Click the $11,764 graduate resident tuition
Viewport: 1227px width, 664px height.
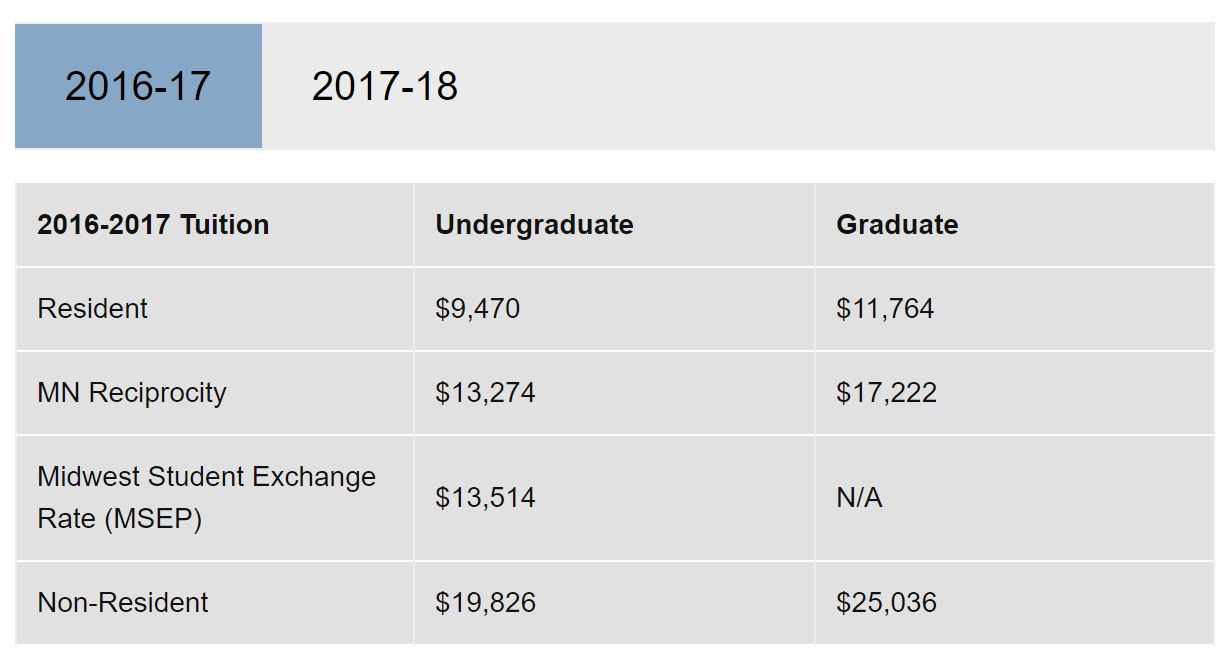pos(885,309)
